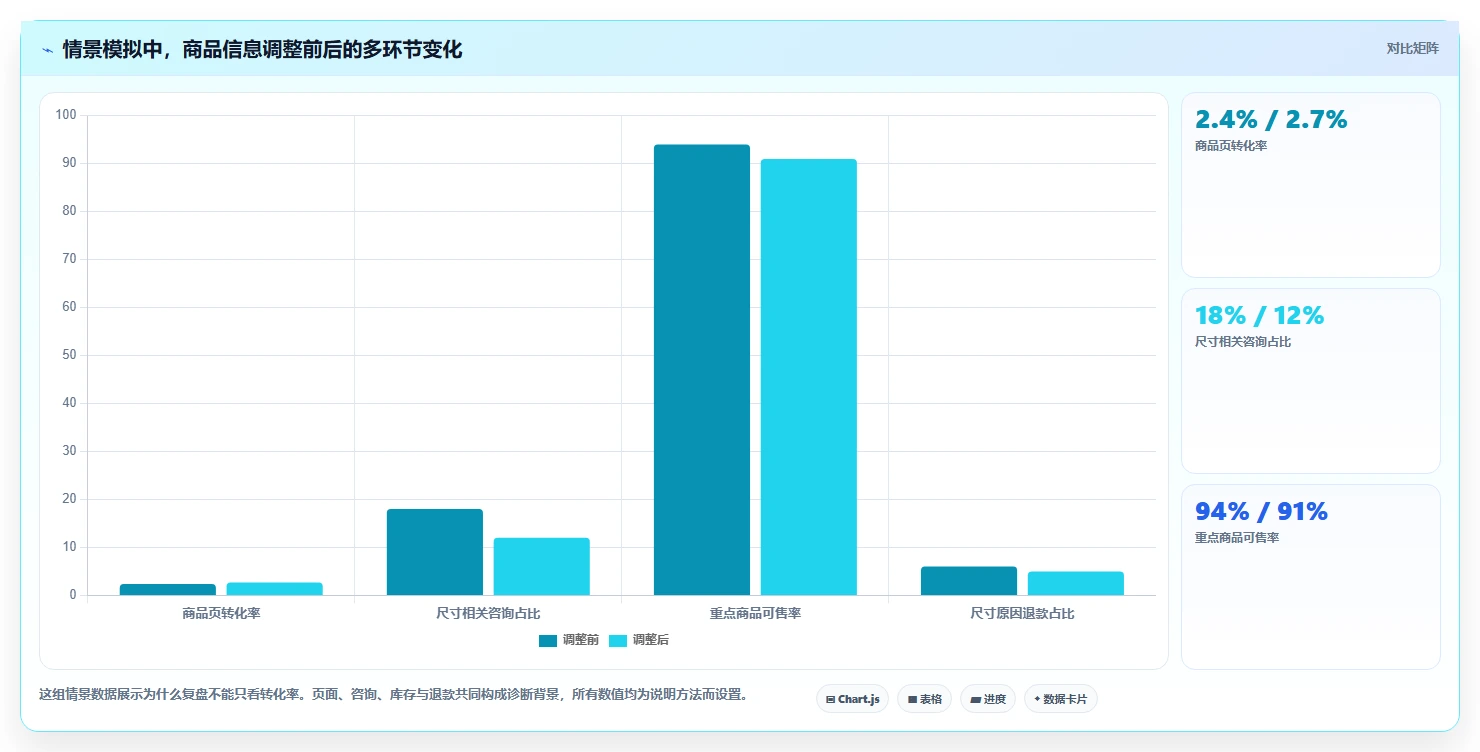Click the x-axis label 尺寸相关咨询占比
The image size is (1480, 752).
click(488, 613)
